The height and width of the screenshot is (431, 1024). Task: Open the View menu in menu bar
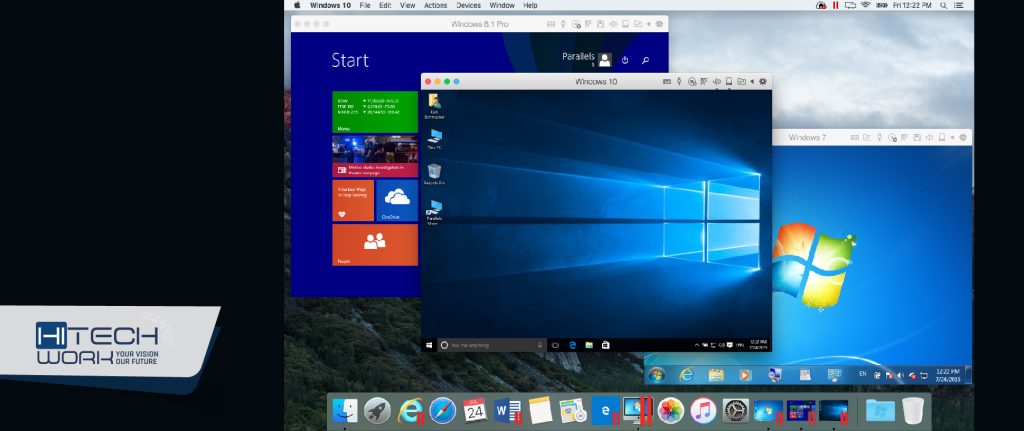(x=408, y=5)
